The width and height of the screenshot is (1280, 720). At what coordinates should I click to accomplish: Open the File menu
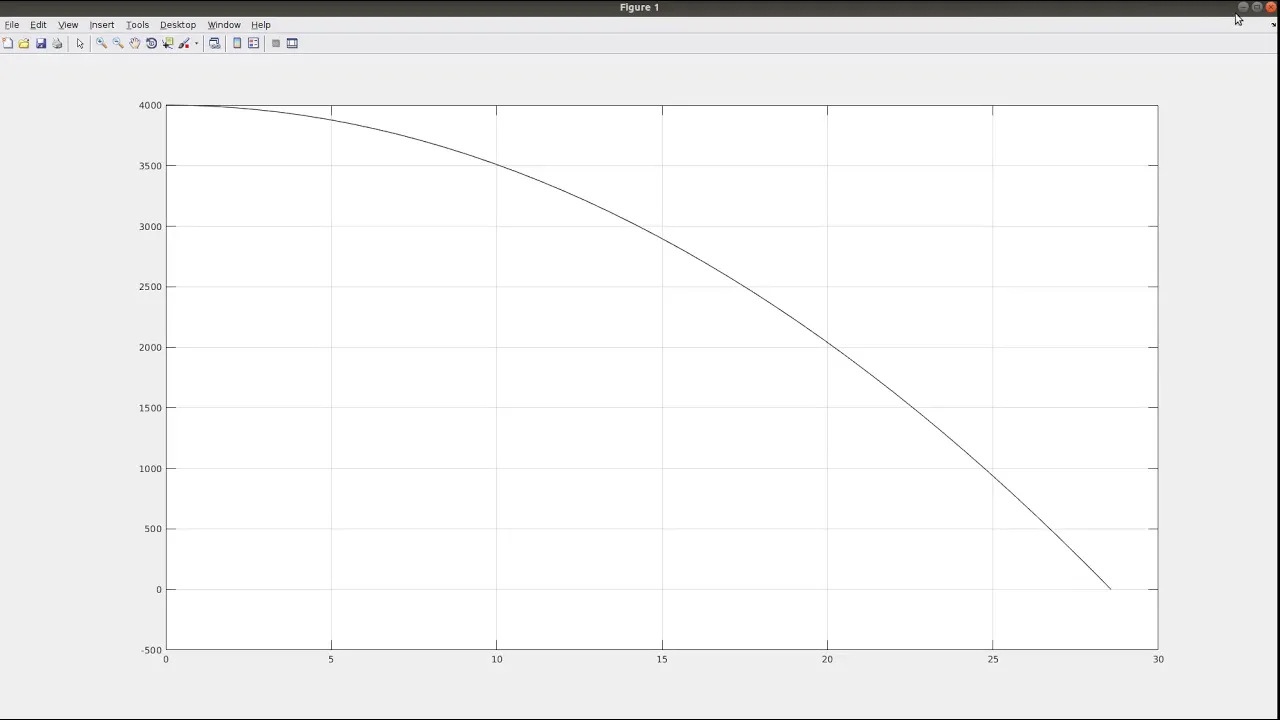click(12, 24)
